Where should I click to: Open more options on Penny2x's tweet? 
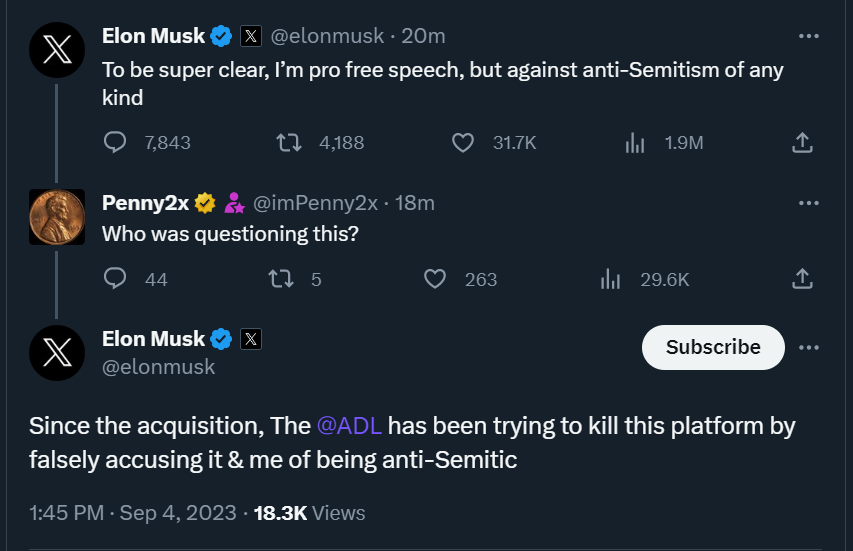pos(809,203)
